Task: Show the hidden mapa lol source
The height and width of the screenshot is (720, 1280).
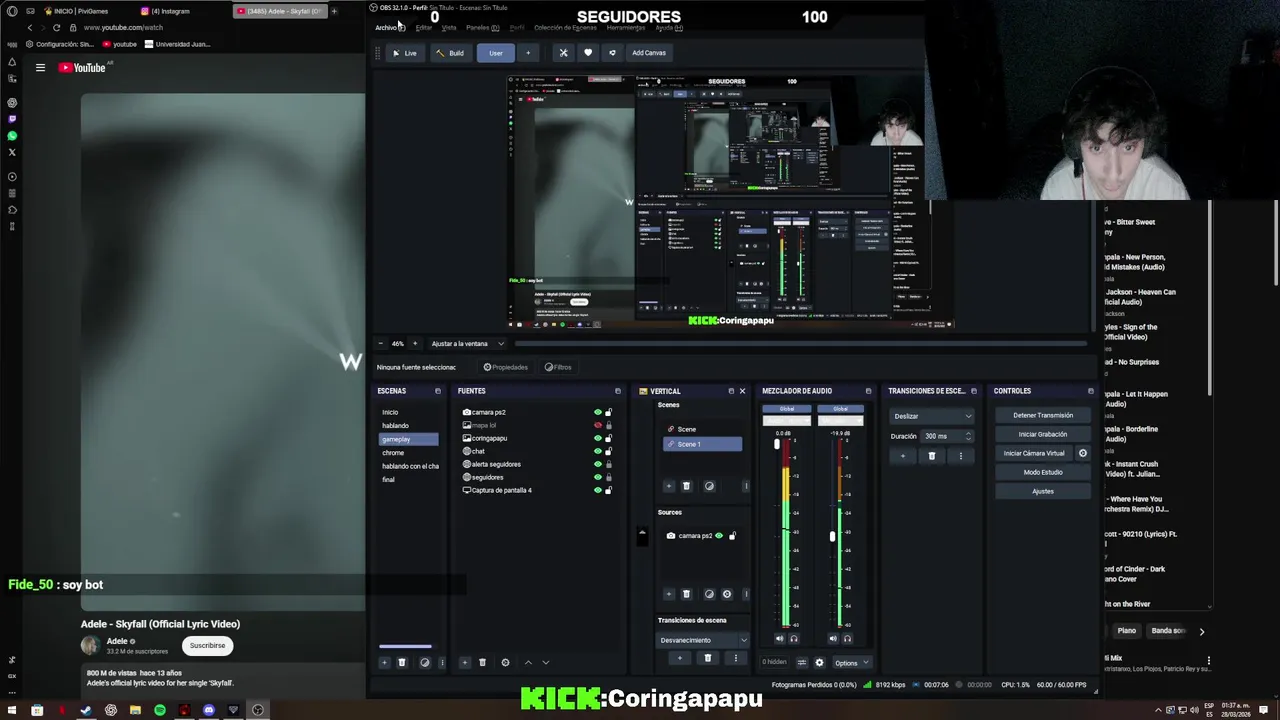Action: point(598,425)
